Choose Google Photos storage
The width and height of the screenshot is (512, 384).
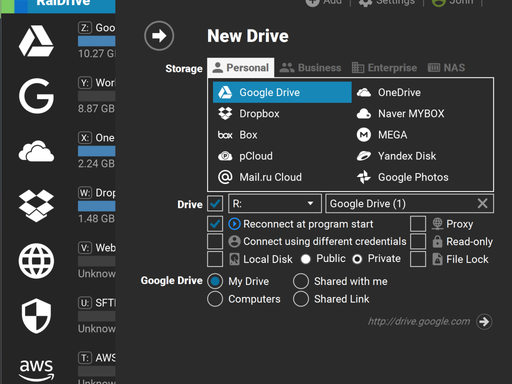pos(422,177)
